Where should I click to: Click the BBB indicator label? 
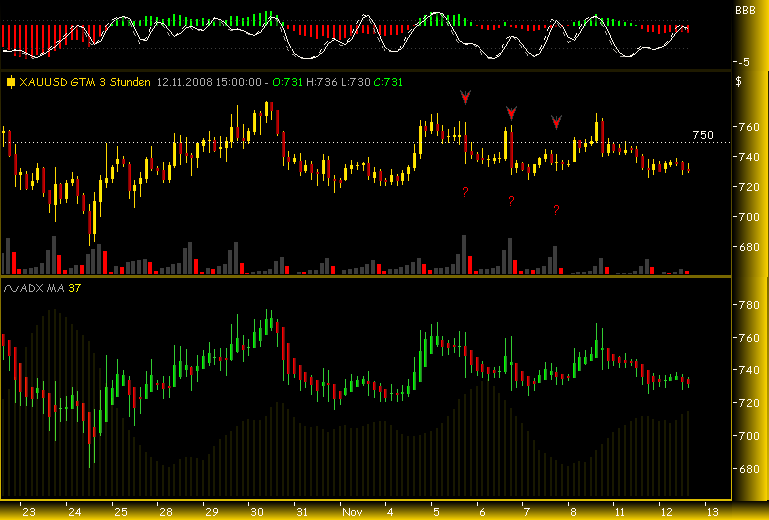click(745, 10)
